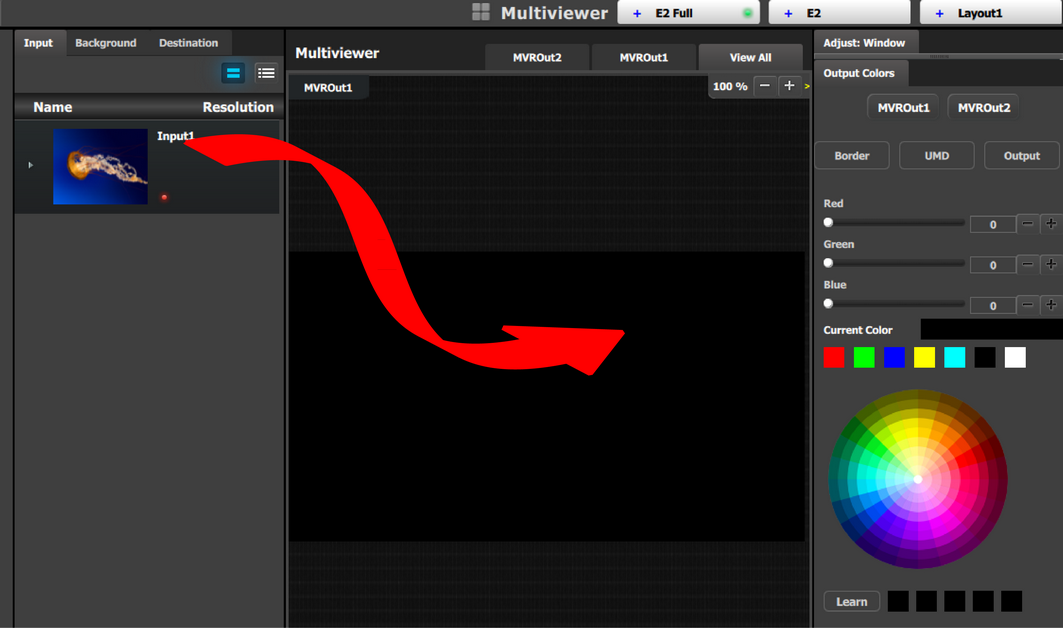Choose MVROut1 in Output Colors
This screenshot has width=1063, height=628.
click(903, 108)
